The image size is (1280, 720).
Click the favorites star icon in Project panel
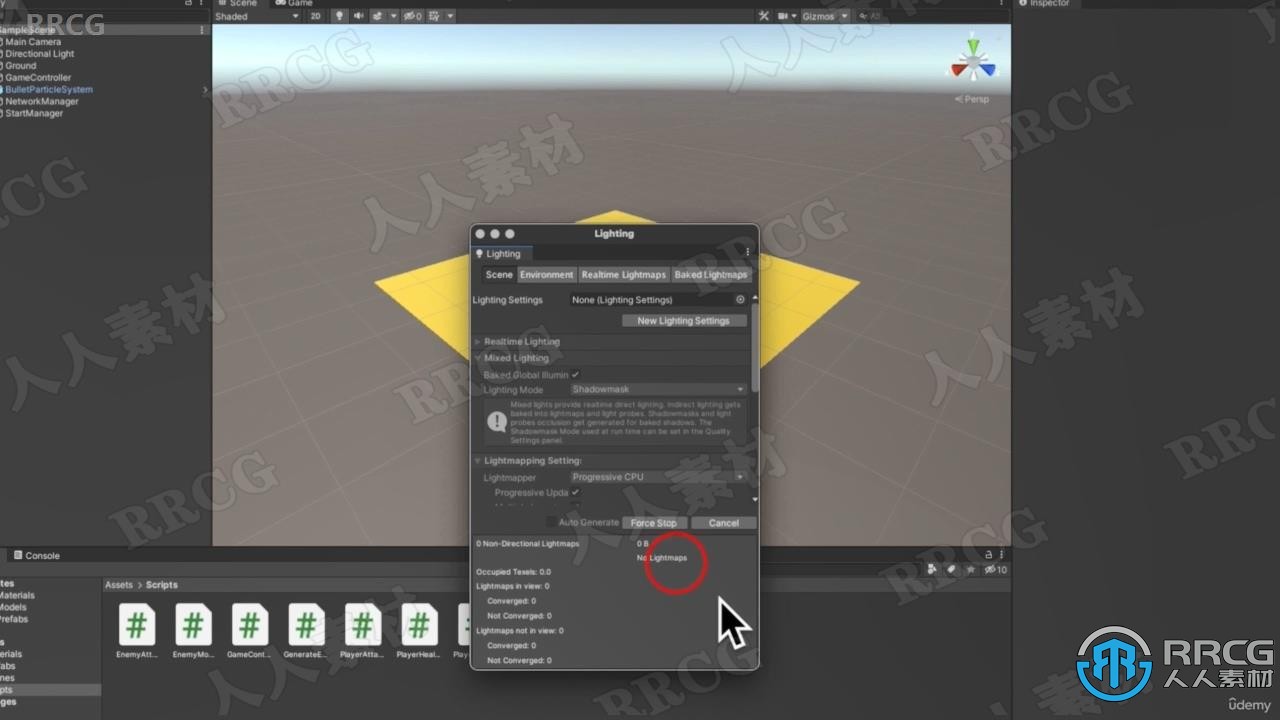tap(970, 569)
